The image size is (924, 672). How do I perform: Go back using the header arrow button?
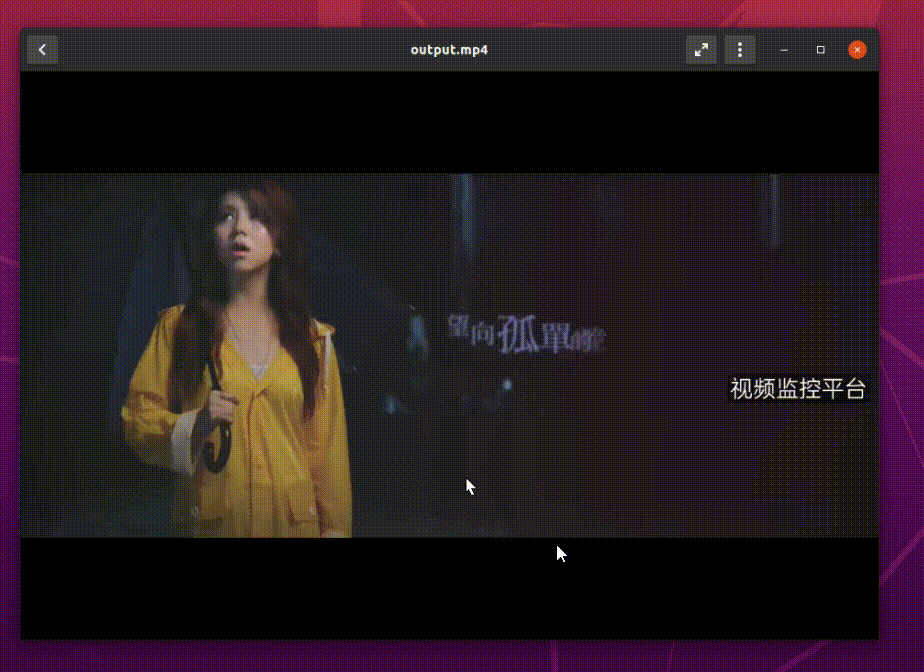pos(42,50)
